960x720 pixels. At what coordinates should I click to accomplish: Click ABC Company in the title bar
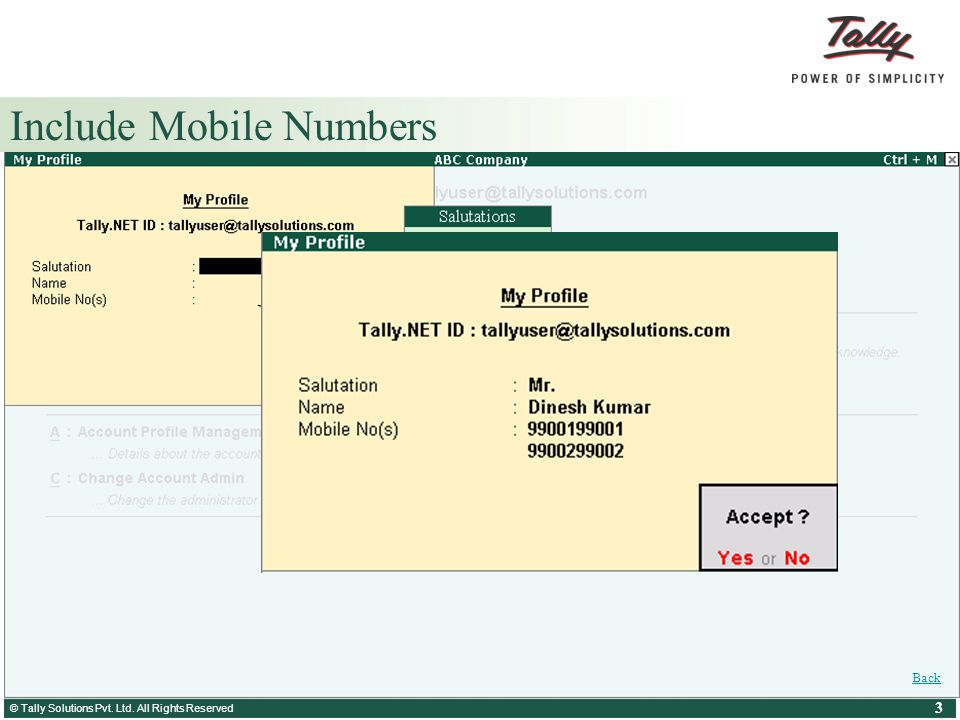click(481, 160)
